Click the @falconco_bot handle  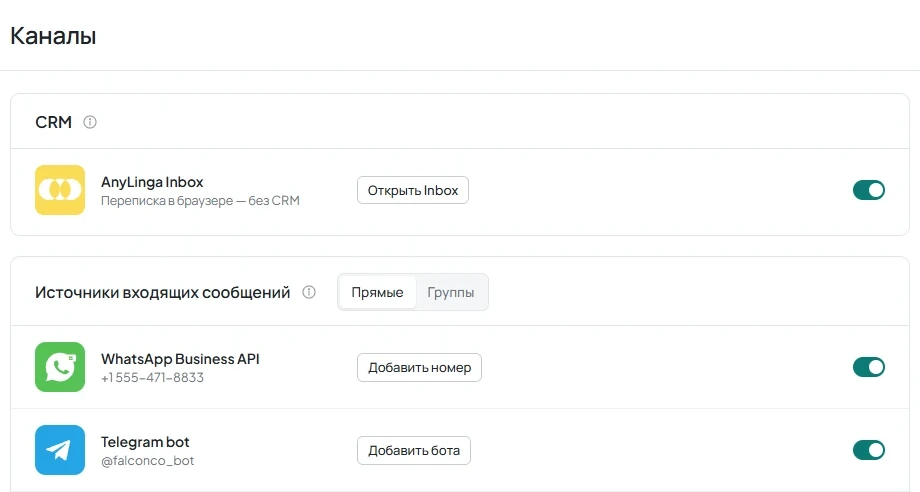pos(147,461)
